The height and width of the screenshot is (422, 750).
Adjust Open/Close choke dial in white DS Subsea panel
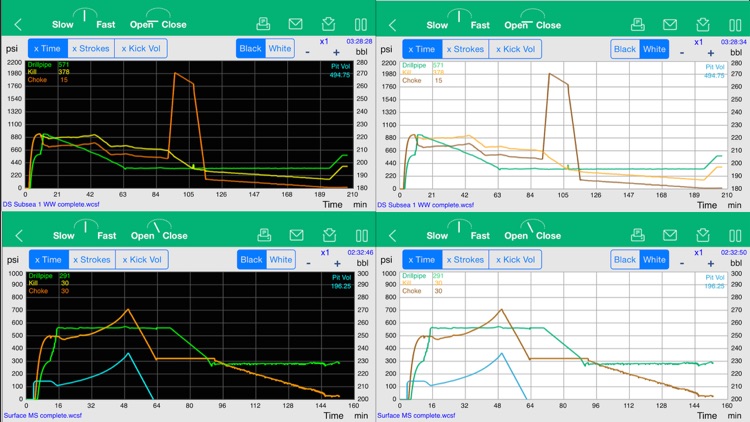[532, 16]
